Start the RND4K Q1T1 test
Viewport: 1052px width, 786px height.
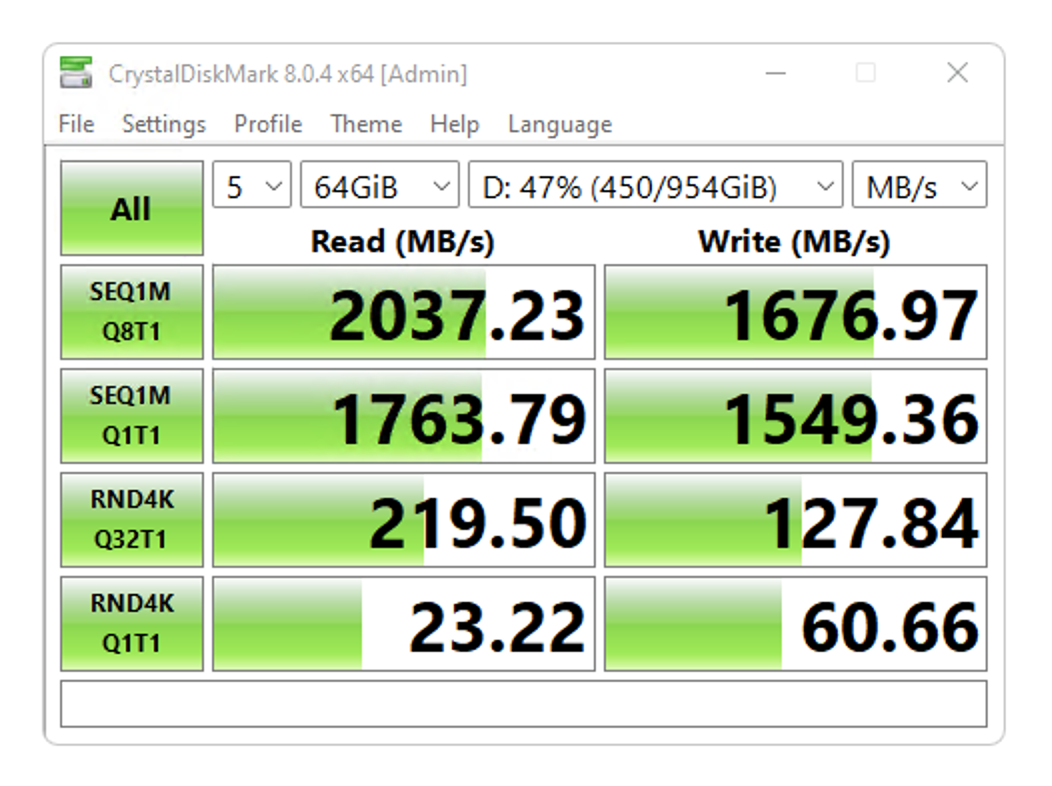132,624
